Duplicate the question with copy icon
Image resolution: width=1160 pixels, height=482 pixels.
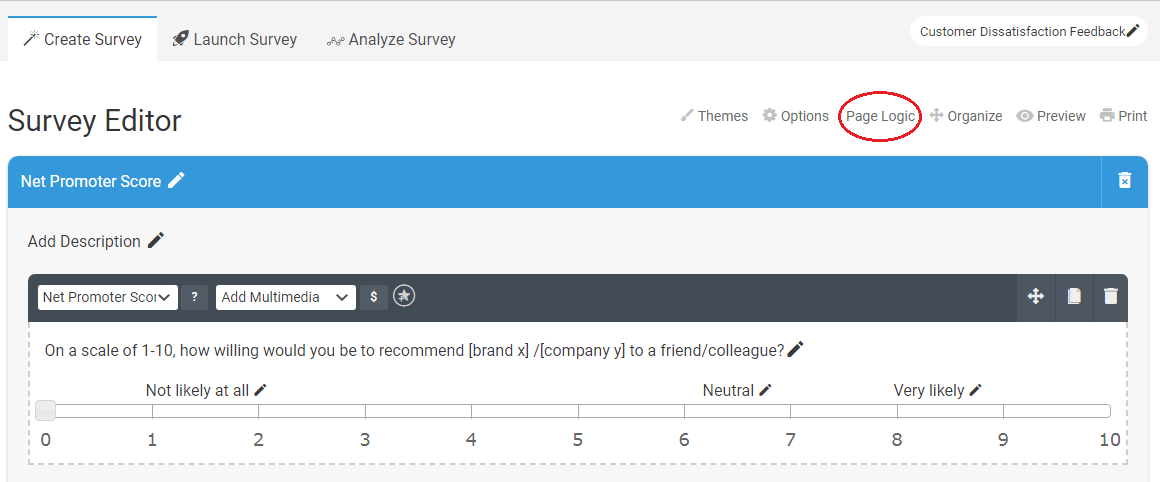[x=1073, y=297]
